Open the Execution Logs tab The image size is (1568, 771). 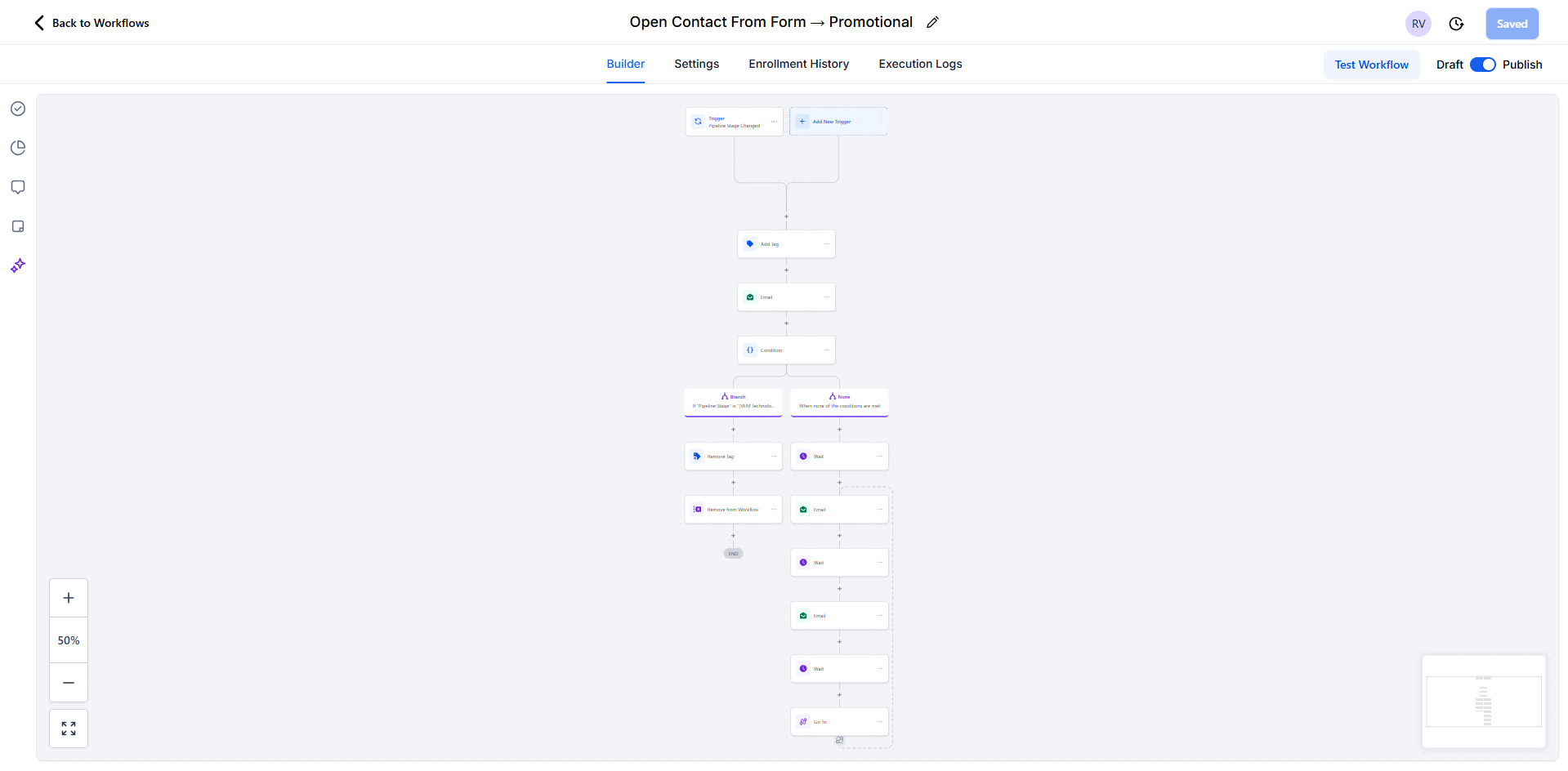click(920, 64)
